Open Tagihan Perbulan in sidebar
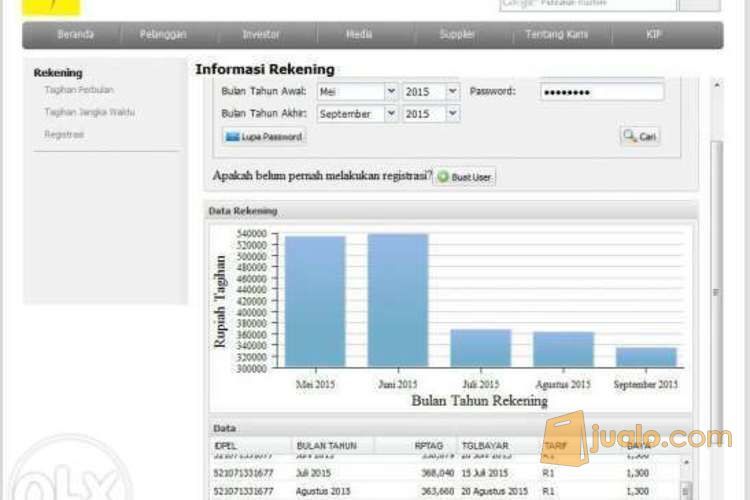Viewport: 750px width, 500px height. point(79,90)
